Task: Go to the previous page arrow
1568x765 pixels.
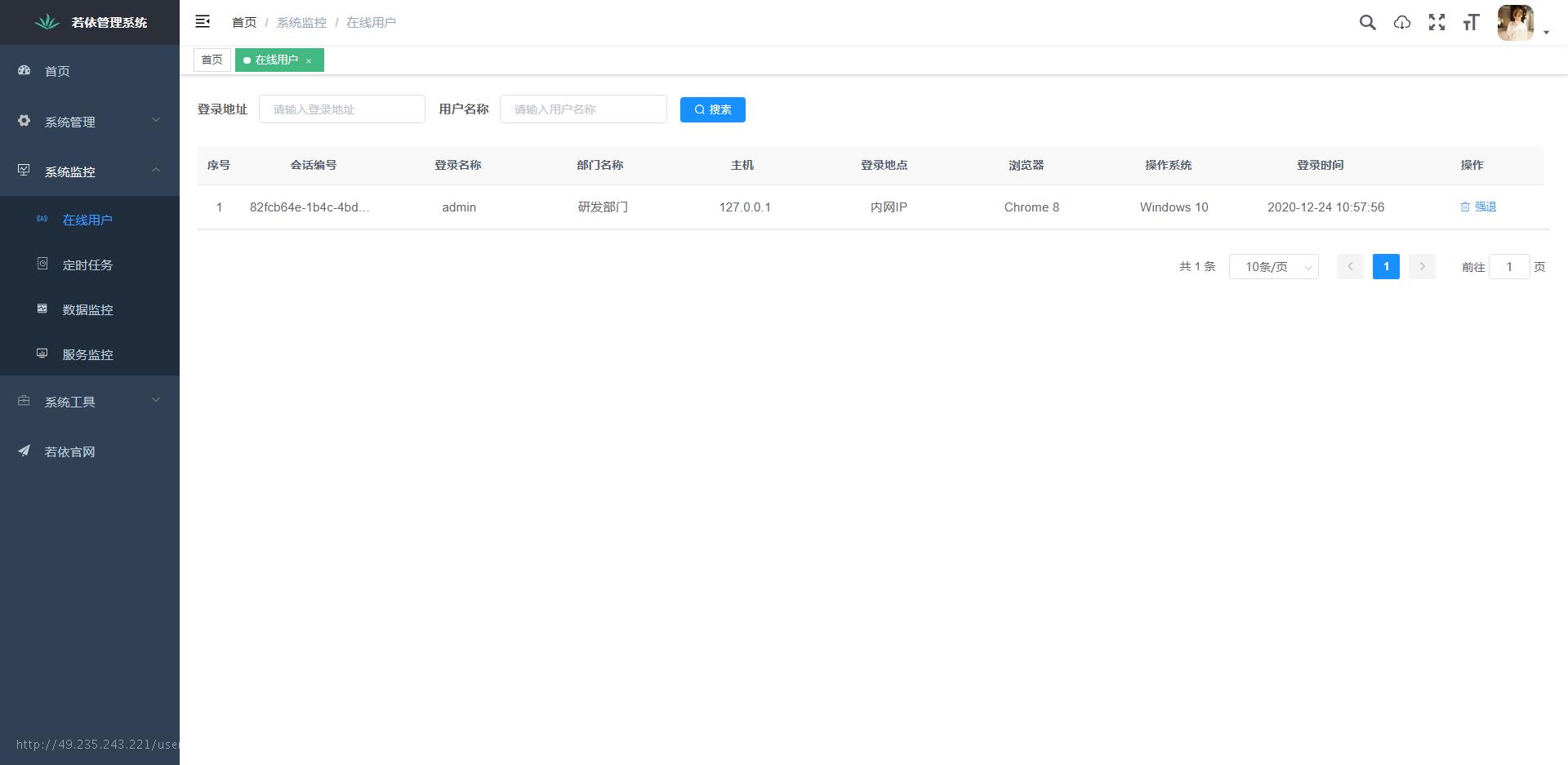Action: pos(1350,267)
